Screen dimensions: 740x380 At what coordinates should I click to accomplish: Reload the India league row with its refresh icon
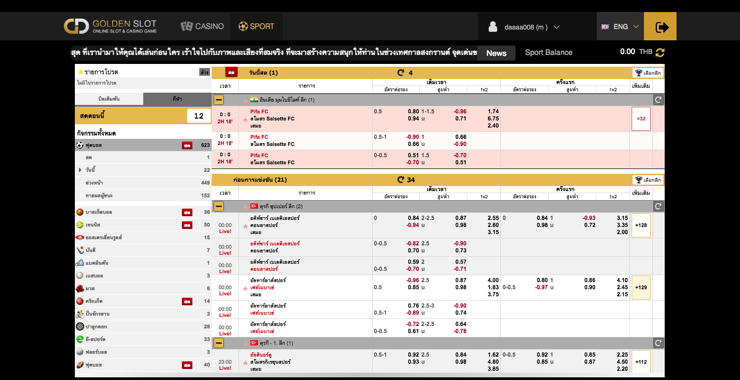coord(658,100)
